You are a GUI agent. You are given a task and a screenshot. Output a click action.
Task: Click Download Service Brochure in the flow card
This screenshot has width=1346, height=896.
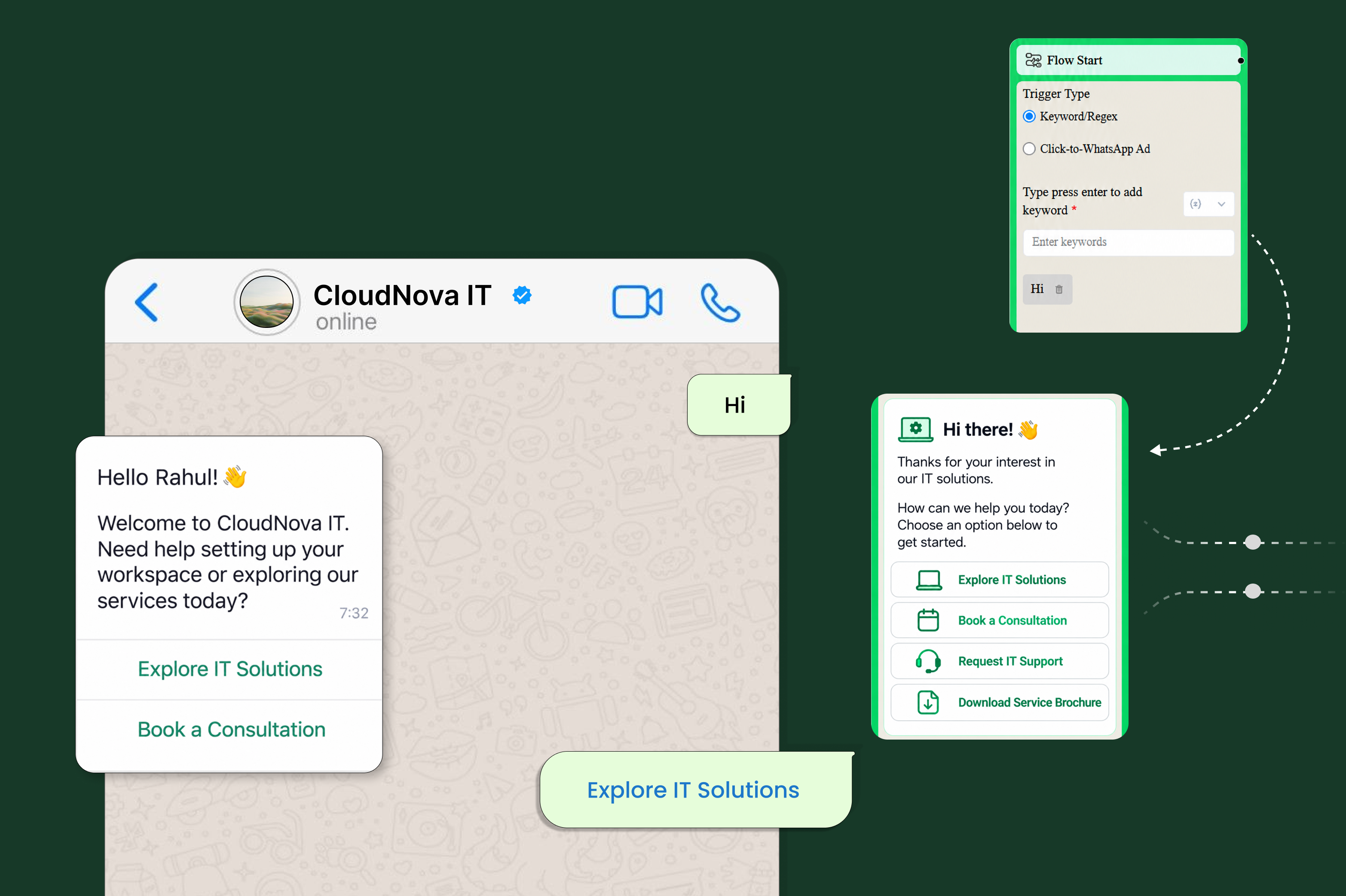pos(999,702)
